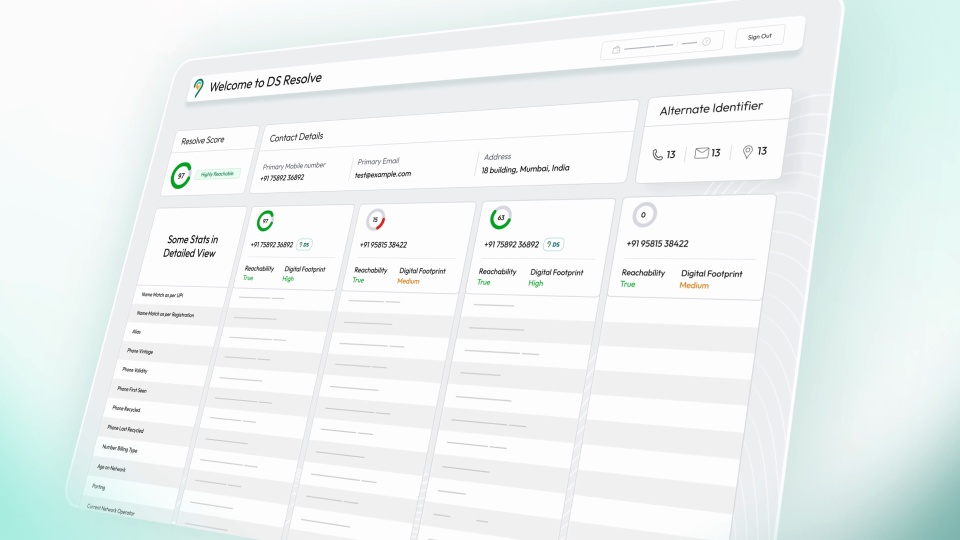Click the address 18 building, Mumbai, India
This screenshot has width=960, height=540.
[525, 169]
